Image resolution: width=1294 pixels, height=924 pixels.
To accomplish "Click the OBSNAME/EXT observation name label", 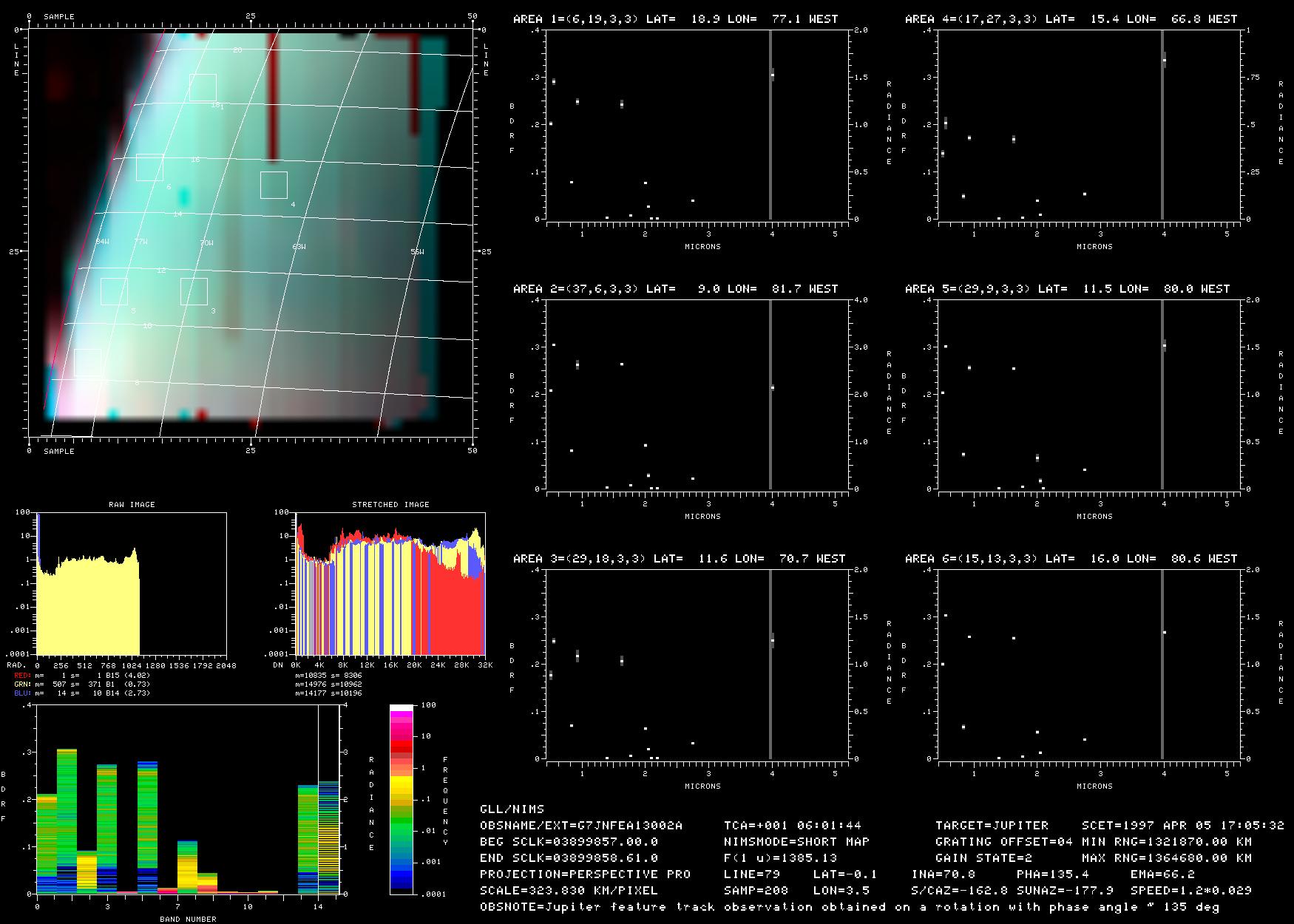I will (581, 825).
